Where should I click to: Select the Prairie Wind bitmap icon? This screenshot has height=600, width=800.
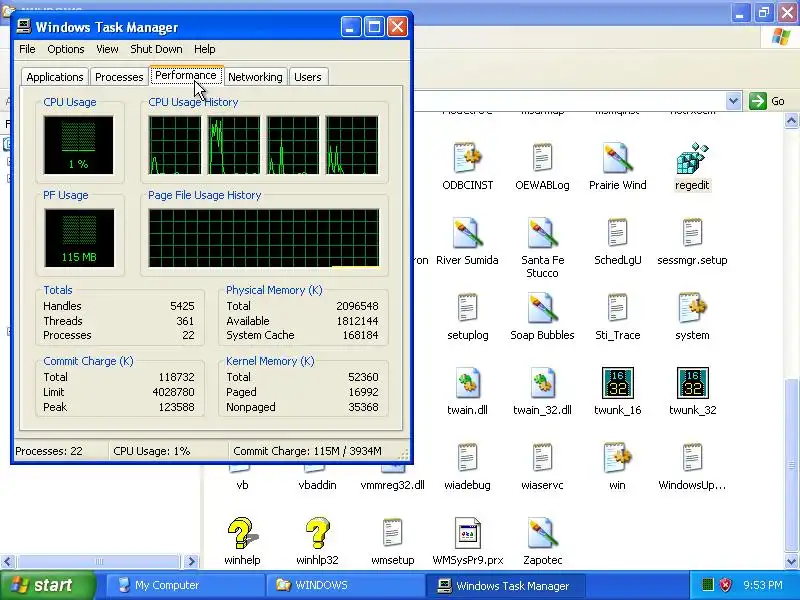click(617, 158)
